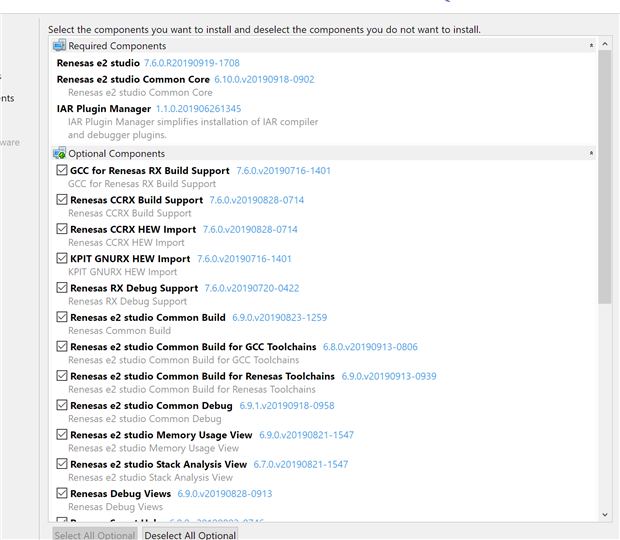The width and height of the screenshot is (620, 540).
Task: Click the vertical scrollbar thumb
Action: click(x=605, y=177)
